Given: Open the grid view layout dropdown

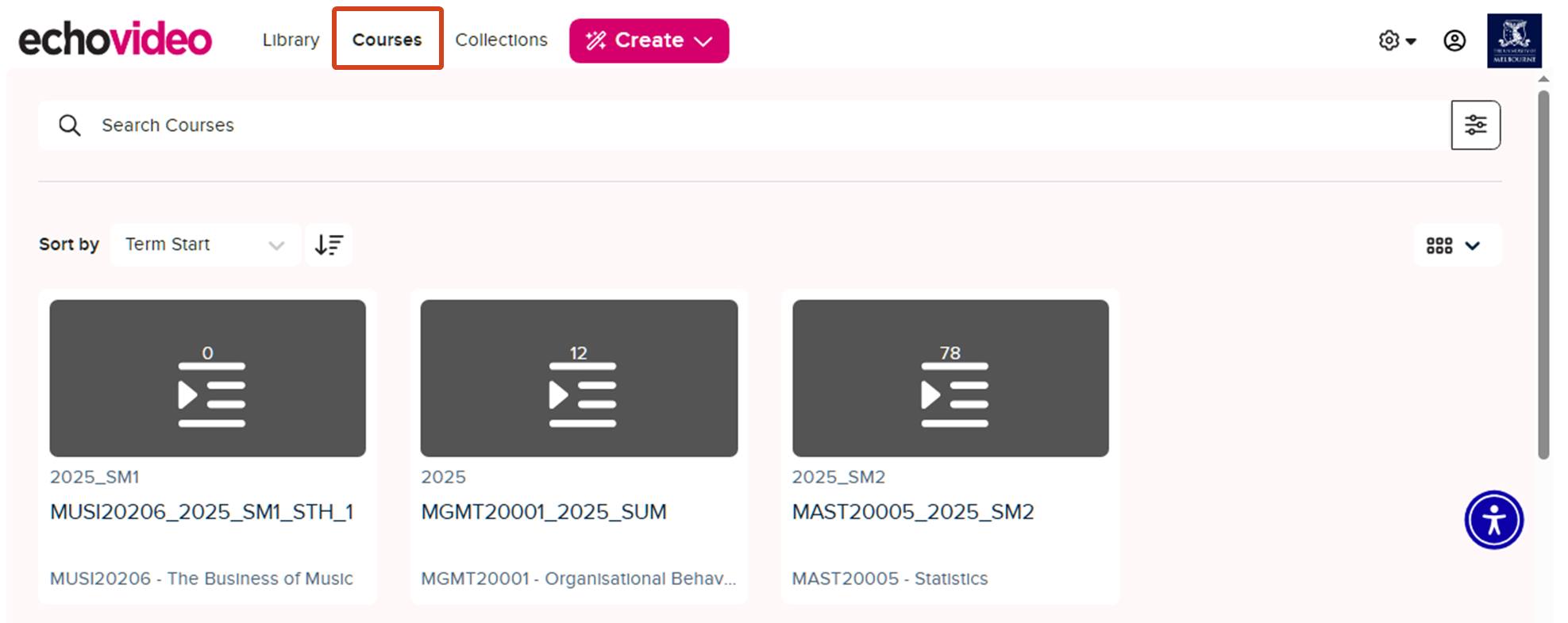Looking at the screenshot, I should pos(1456,245).
